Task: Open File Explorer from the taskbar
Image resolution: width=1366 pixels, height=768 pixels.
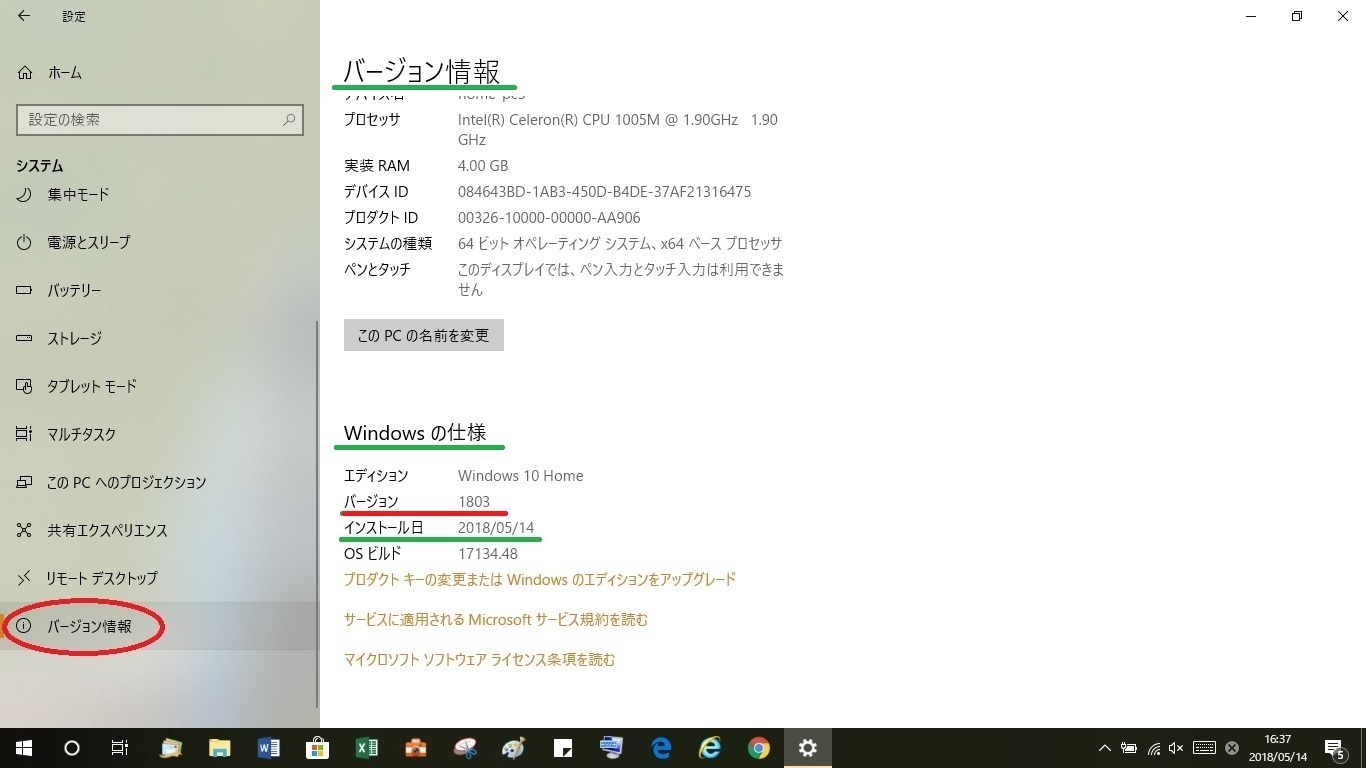Action: (220, 748)
